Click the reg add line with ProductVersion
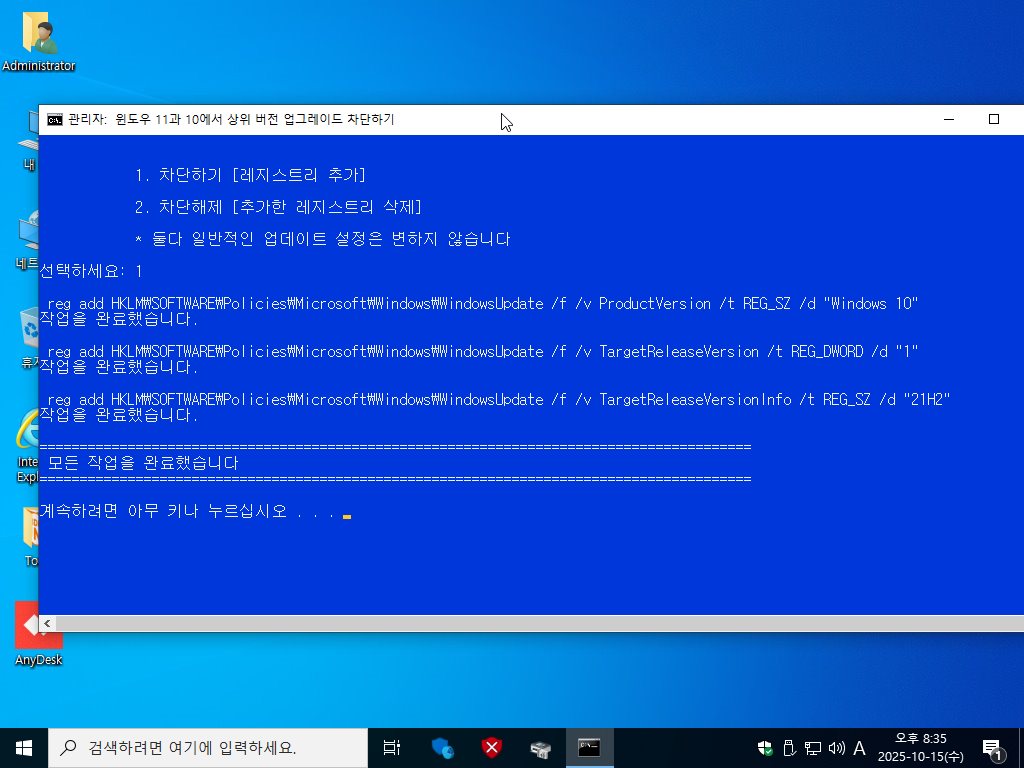 pos(483,304)
